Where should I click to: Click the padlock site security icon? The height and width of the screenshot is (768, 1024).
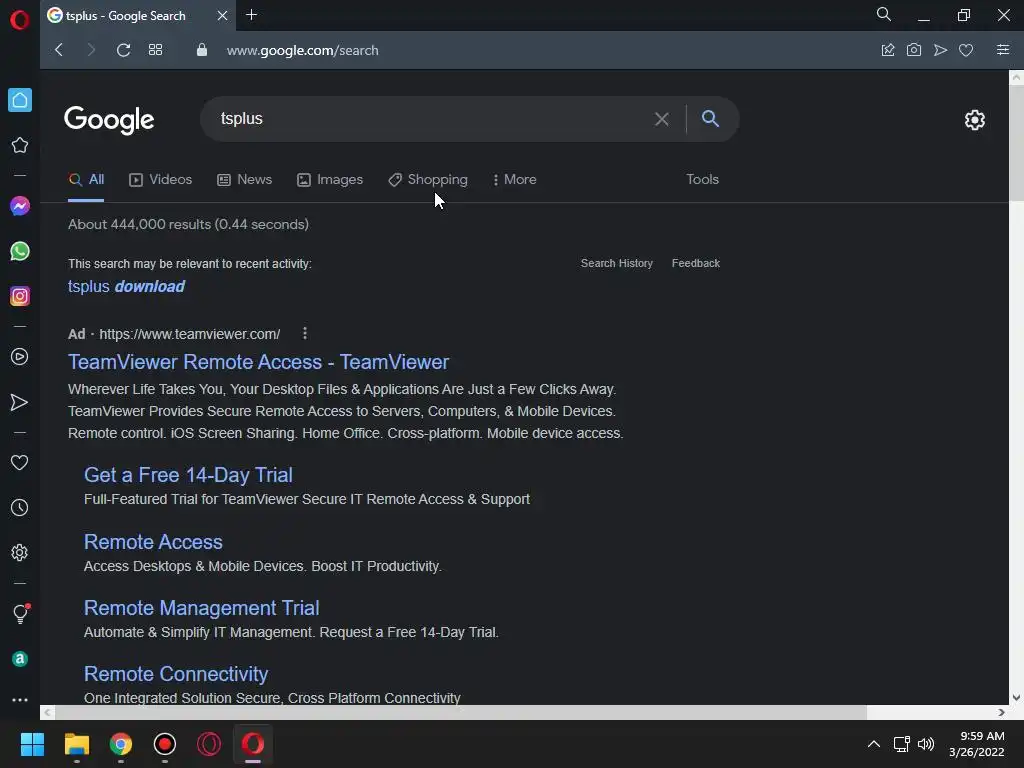202,50
